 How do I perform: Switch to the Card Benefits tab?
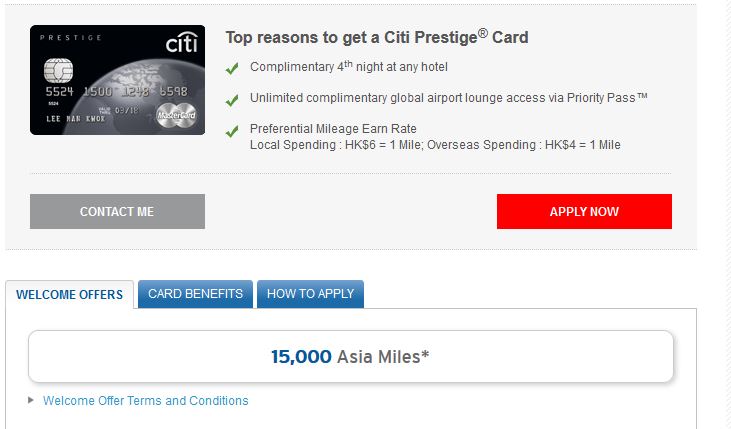tap(195, 294)
